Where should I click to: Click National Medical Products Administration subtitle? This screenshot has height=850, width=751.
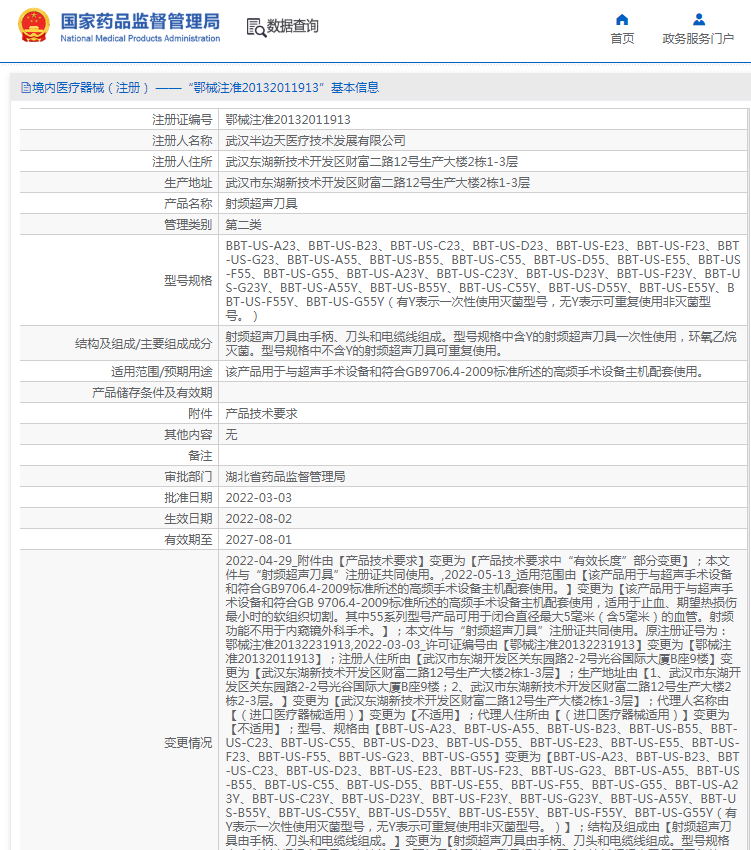[x=140, y=38]
